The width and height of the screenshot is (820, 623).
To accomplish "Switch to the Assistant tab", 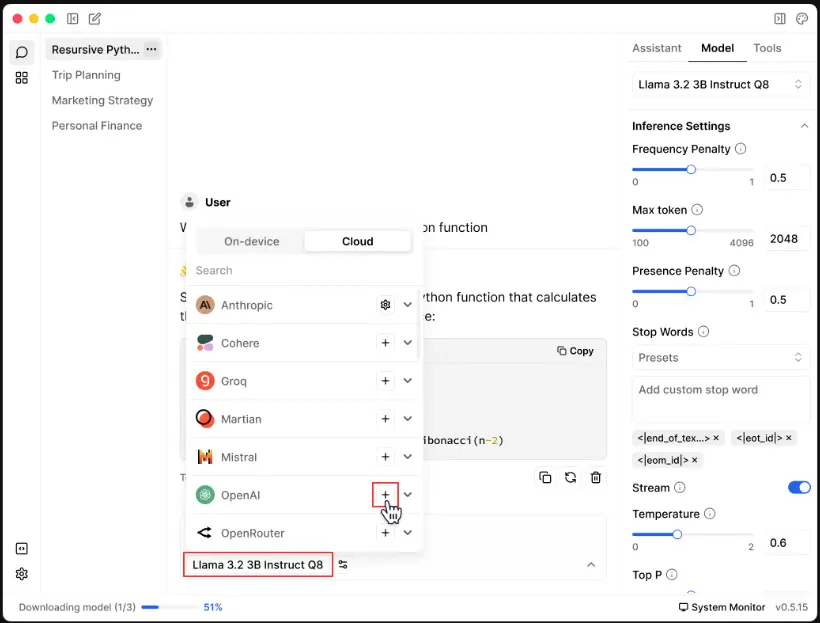I will 657,48.
